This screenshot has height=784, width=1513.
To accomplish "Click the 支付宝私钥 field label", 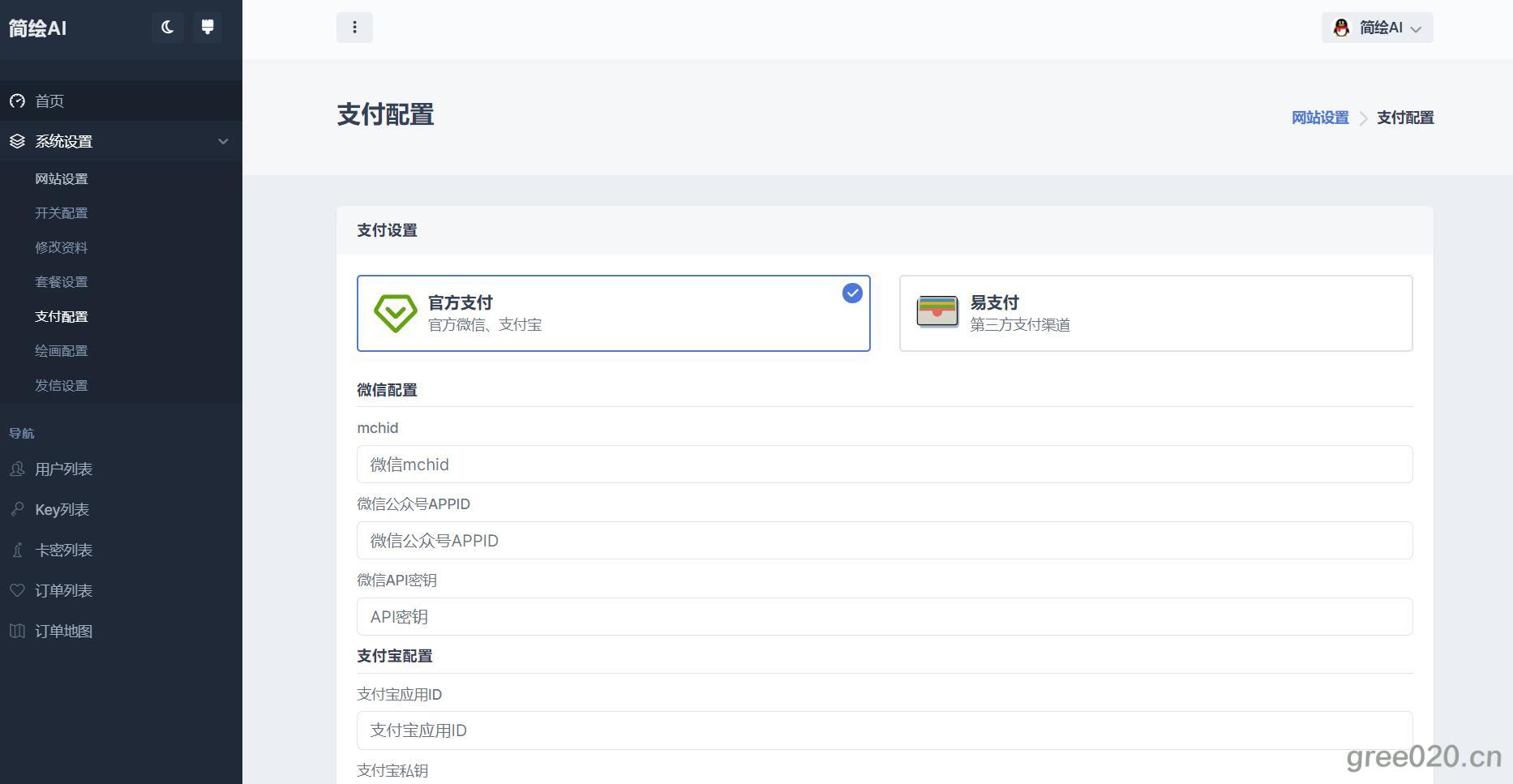I will click(392, 771).
